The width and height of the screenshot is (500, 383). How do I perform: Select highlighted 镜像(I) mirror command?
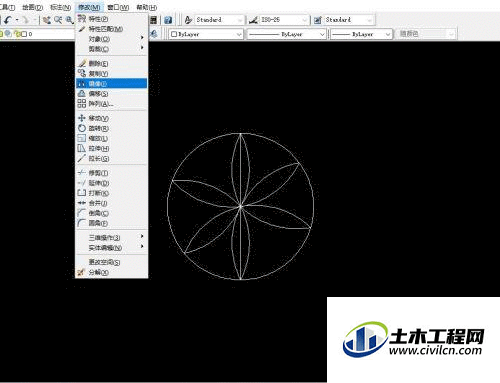[112, 83]
